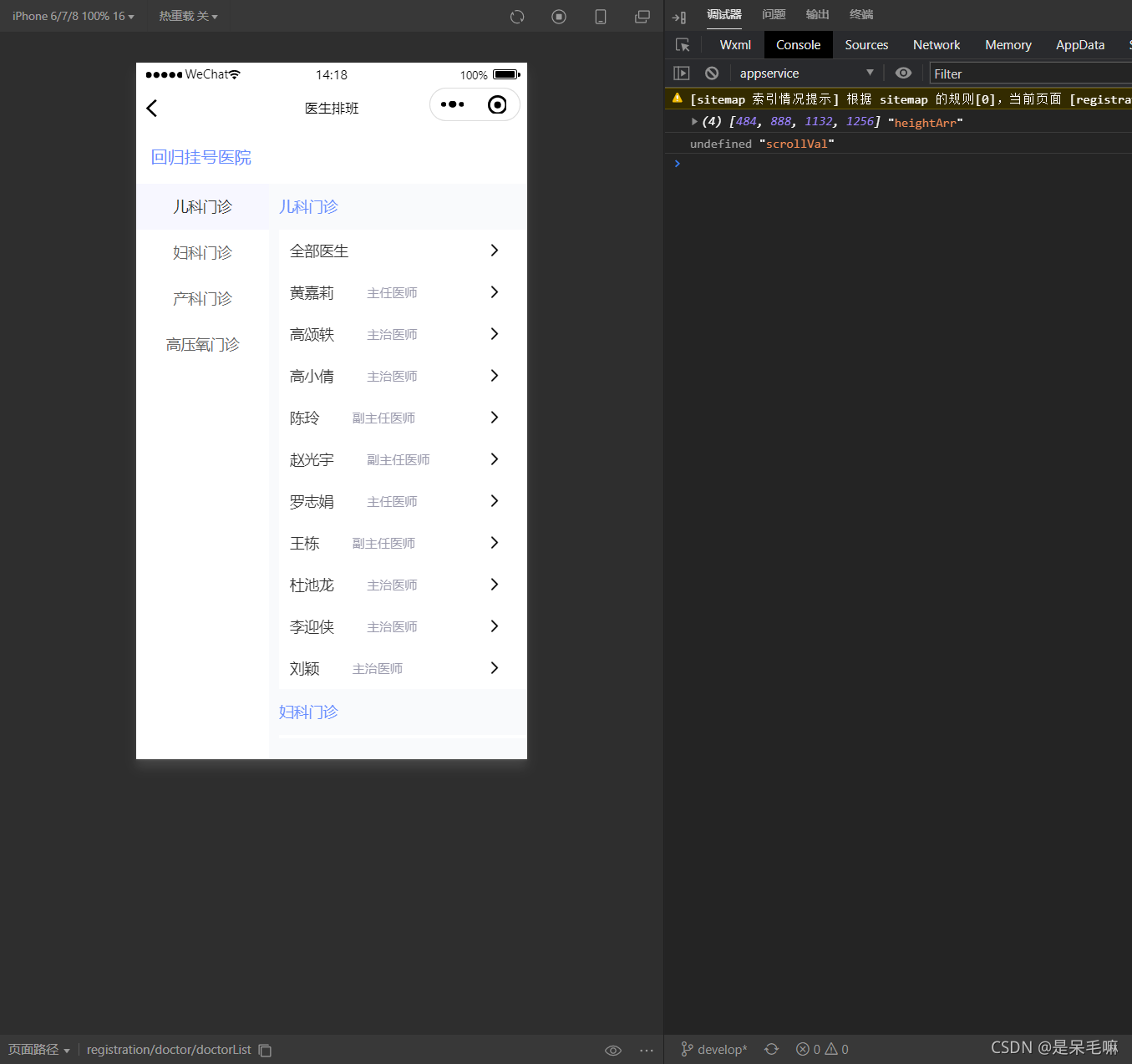This screenshot has height=1064, width=1132.
Task: Open the AppData devtools tab
Action: click(x=1080, y=45)
